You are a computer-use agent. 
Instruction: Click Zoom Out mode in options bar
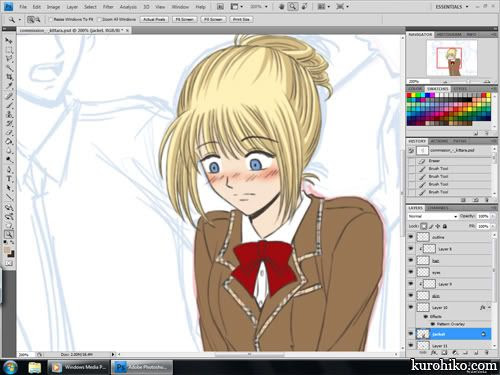coord(37,20)
